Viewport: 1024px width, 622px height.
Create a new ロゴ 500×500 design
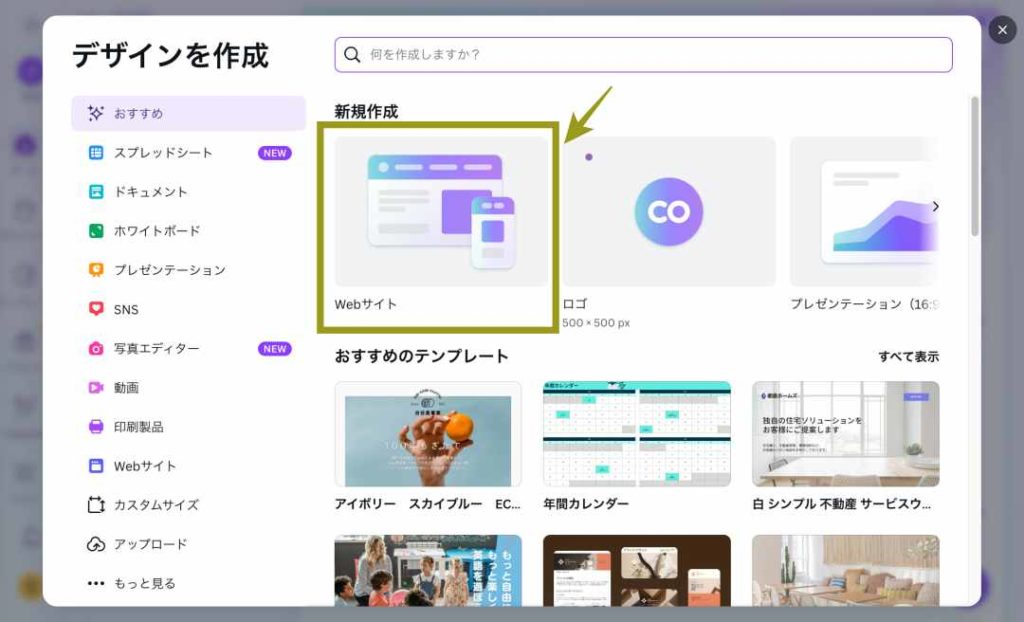668,212
